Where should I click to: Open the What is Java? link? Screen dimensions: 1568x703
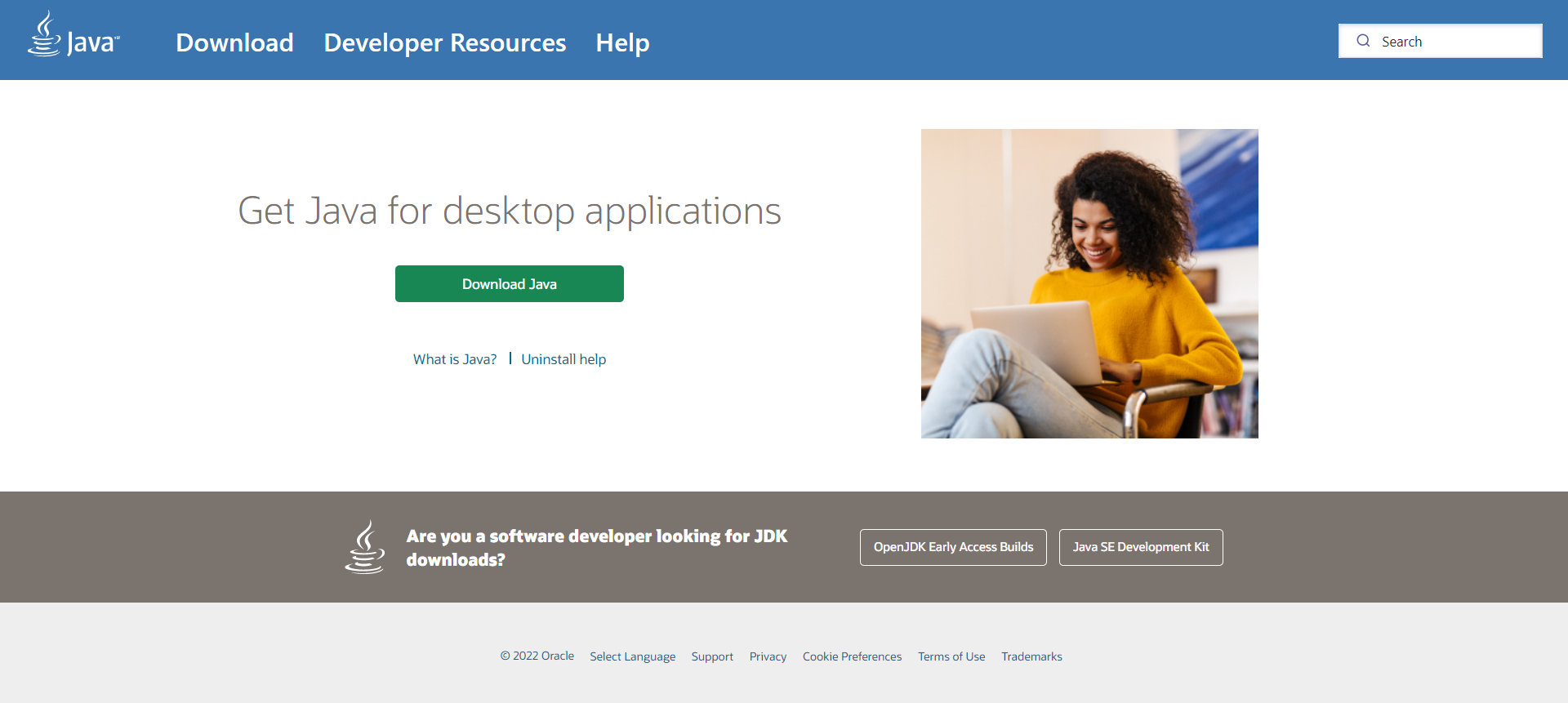(x=455, y=359)
